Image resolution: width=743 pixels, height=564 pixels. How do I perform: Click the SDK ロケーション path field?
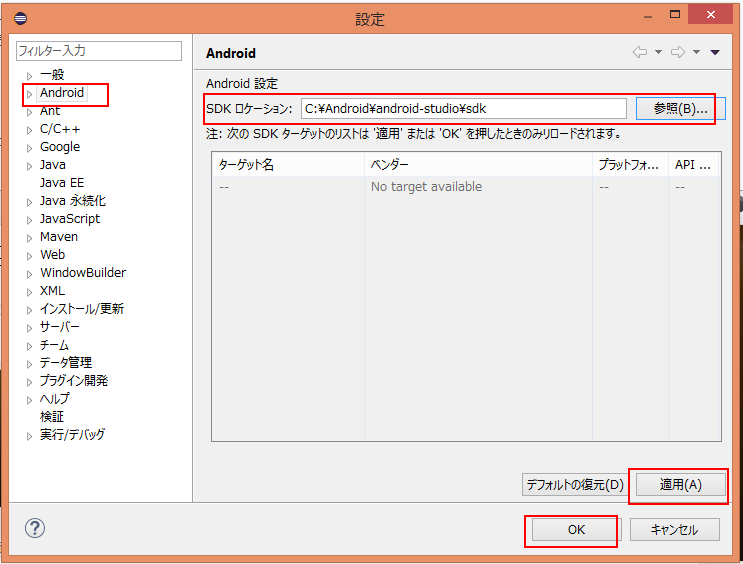pyautogui.click(x=463, y=109)
